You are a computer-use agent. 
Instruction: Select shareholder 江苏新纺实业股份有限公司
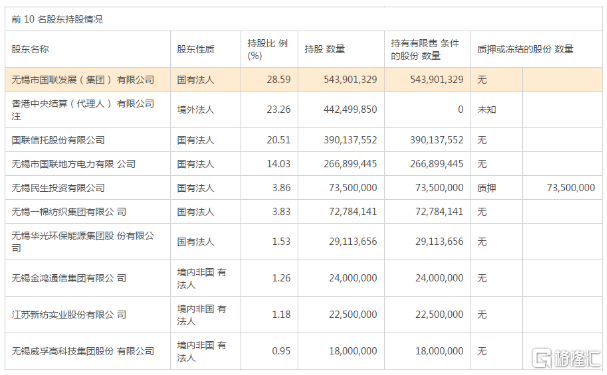point(69,315)
